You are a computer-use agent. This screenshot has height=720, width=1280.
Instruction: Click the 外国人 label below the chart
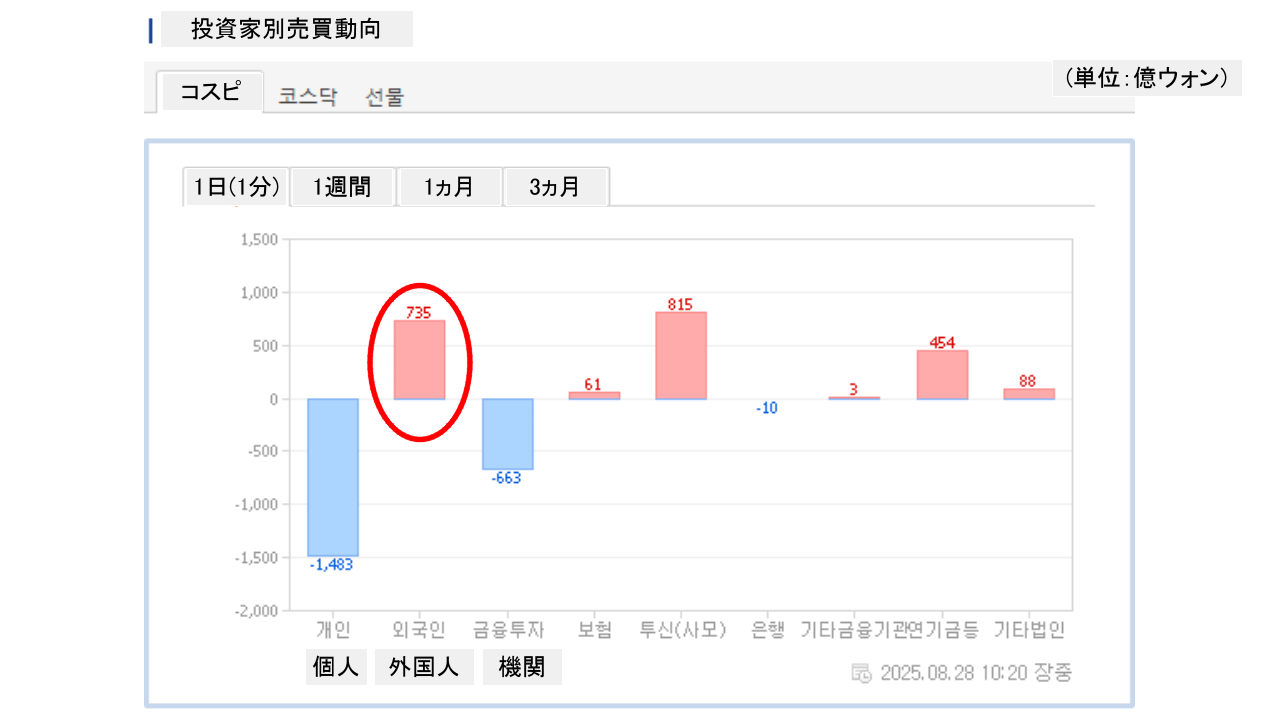[x=424, y=668]
